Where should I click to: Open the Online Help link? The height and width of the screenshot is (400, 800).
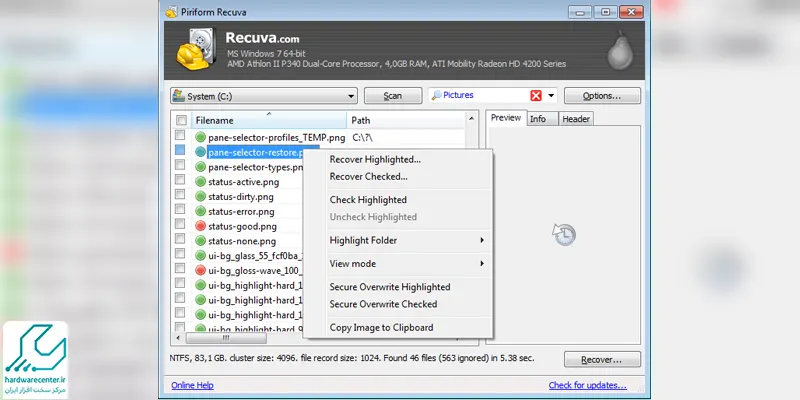pos(192,385)
